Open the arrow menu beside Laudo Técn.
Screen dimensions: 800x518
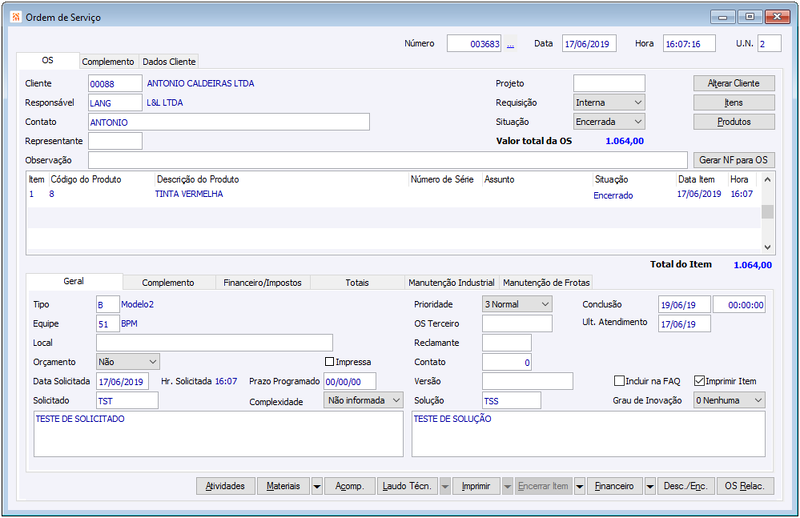[445, 486]
